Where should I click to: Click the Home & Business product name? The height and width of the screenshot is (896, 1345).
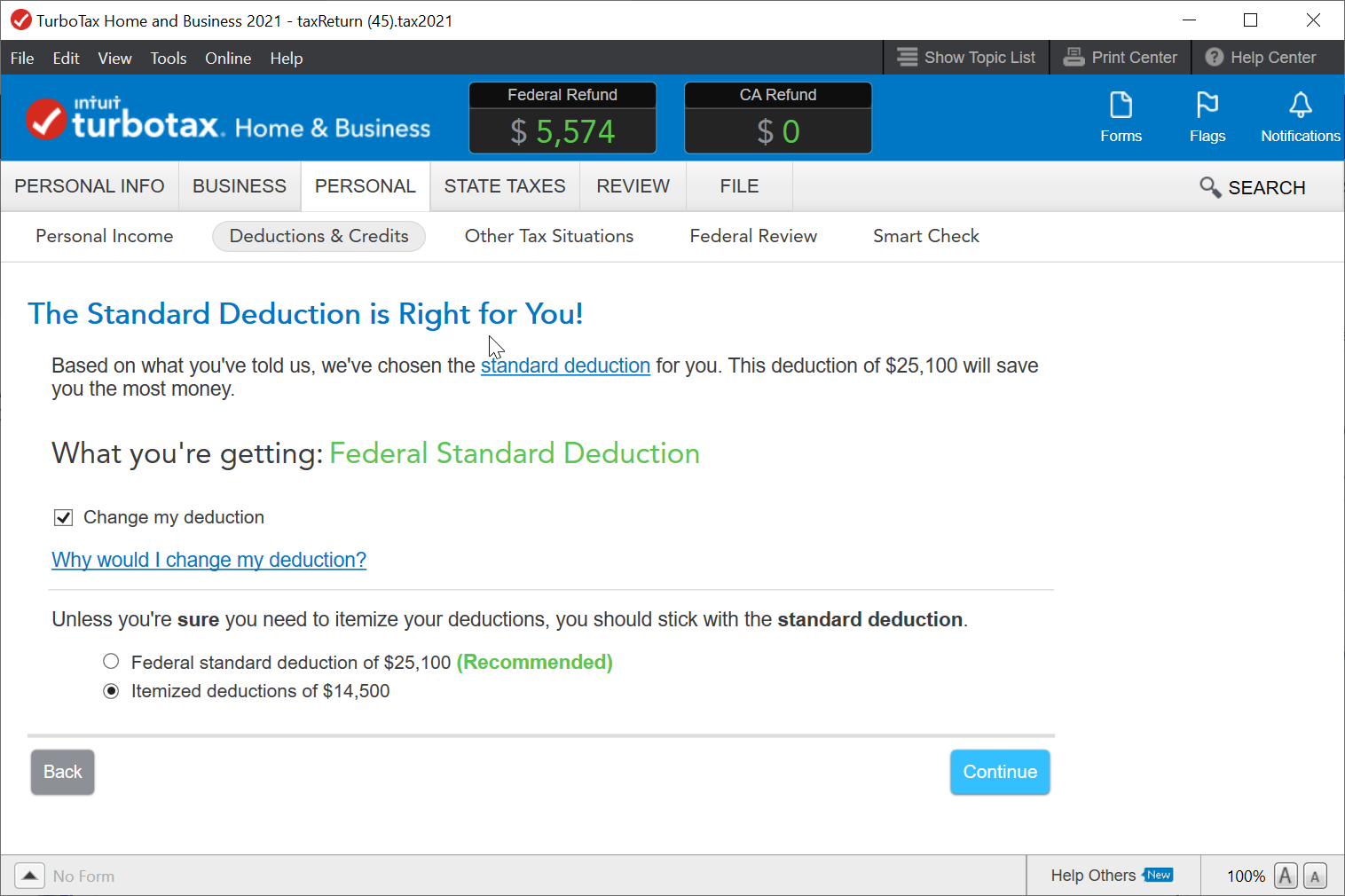[333, 129]
